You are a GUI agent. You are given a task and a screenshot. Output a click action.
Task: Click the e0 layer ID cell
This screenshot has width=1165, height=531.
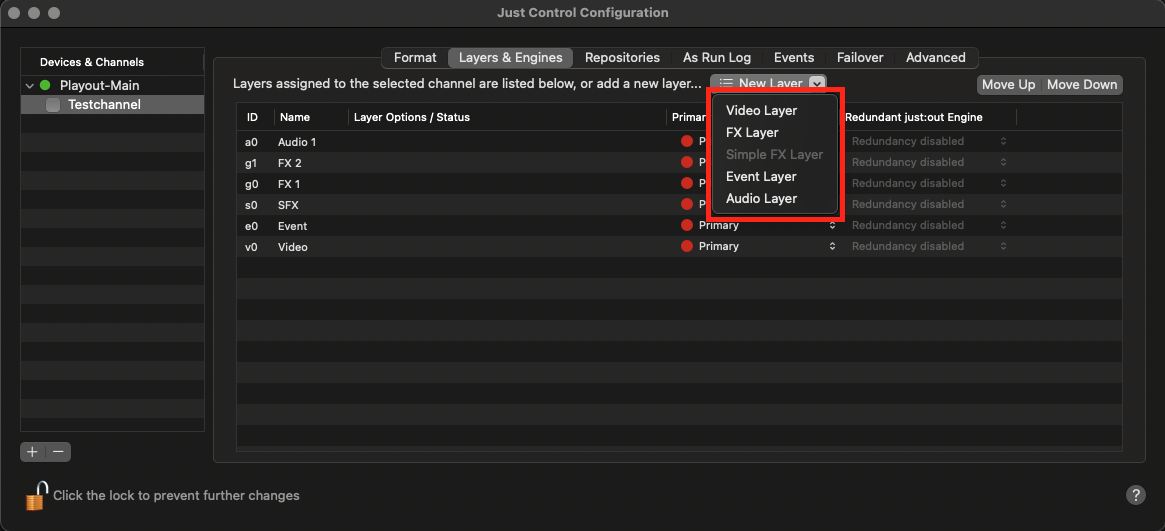(251, 226)
